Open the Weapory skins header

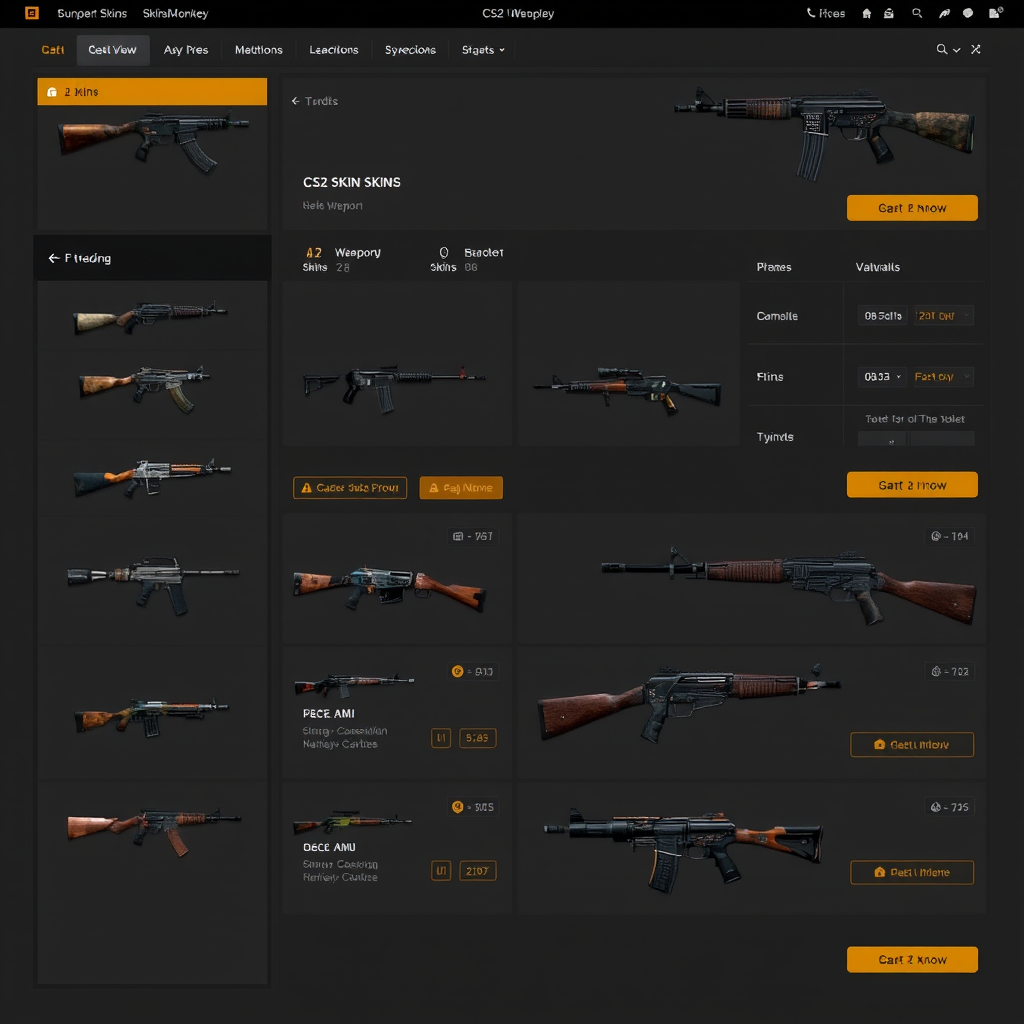[343, 259]
